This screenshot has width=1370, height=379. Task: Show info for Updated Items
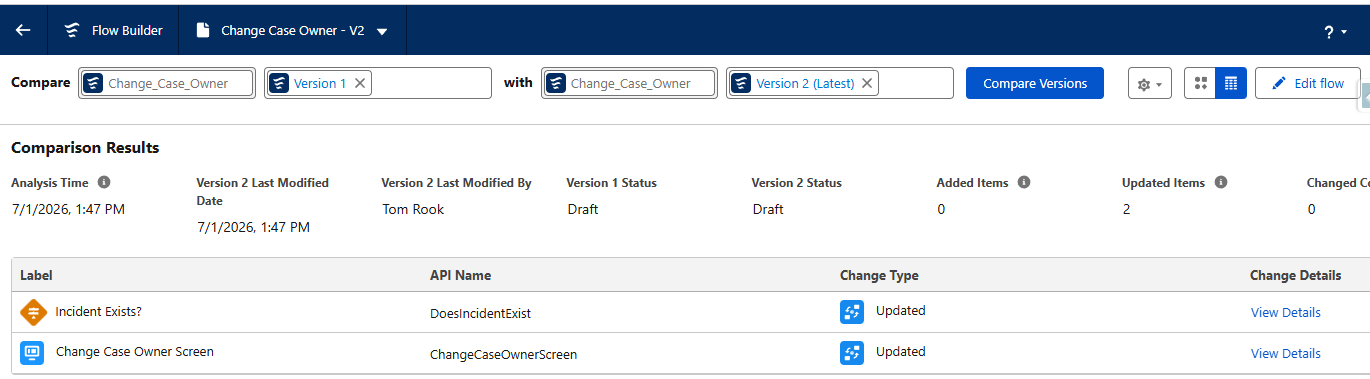pos(1220,183)
